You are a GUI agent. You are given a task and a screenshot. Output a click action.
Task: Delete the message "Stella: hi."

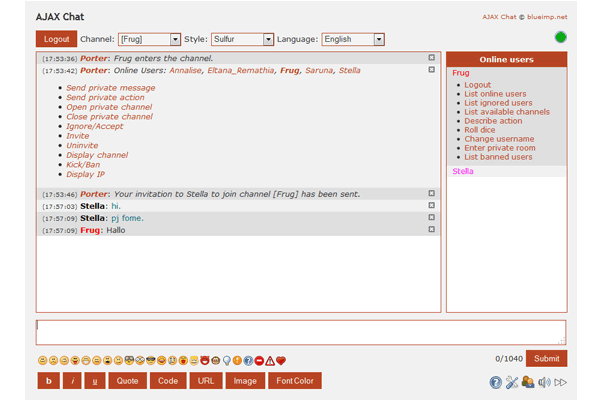tap(432, 205)
